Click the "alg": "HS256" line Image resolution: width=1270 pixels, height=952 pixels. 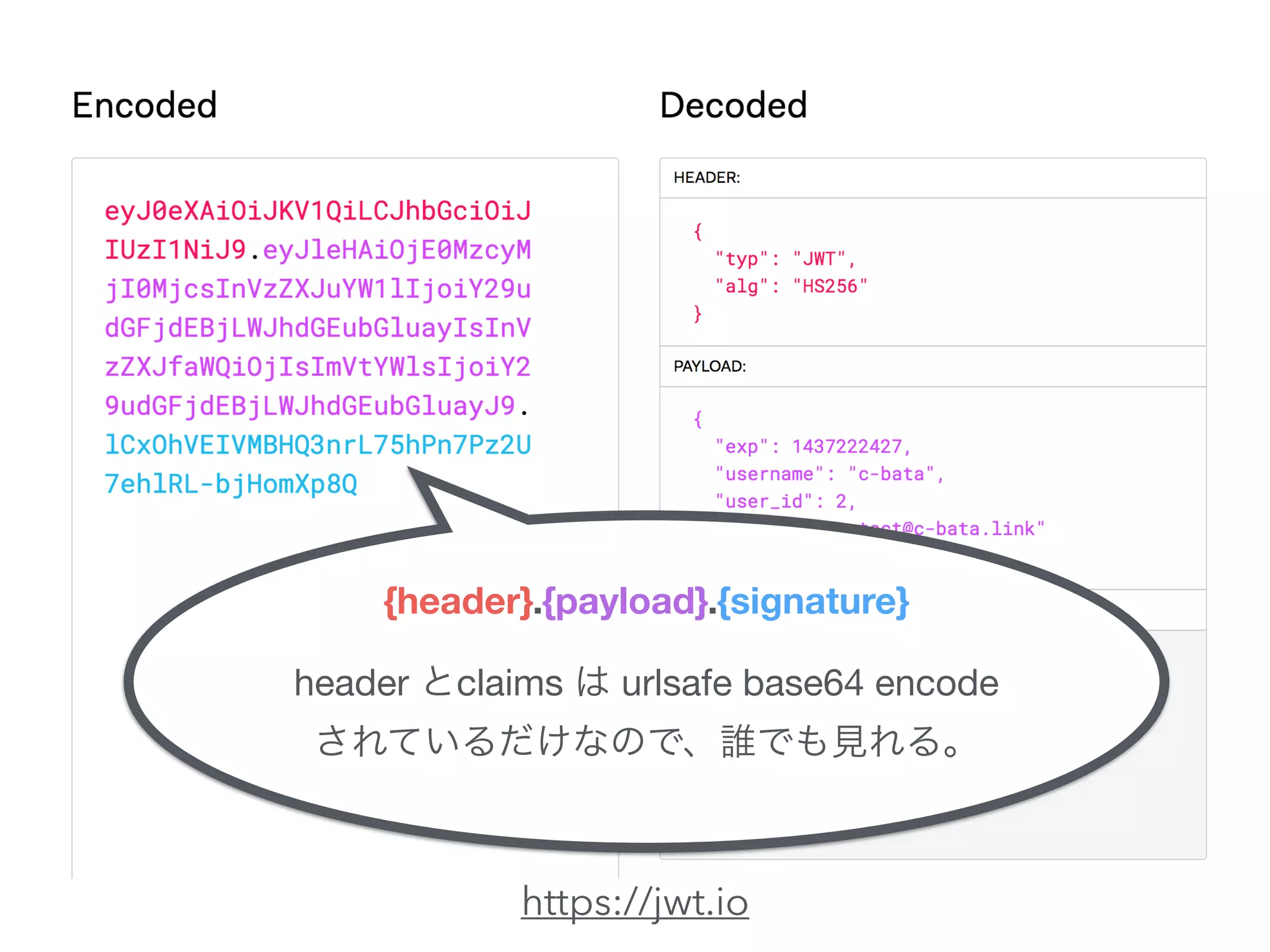[791, 286]
